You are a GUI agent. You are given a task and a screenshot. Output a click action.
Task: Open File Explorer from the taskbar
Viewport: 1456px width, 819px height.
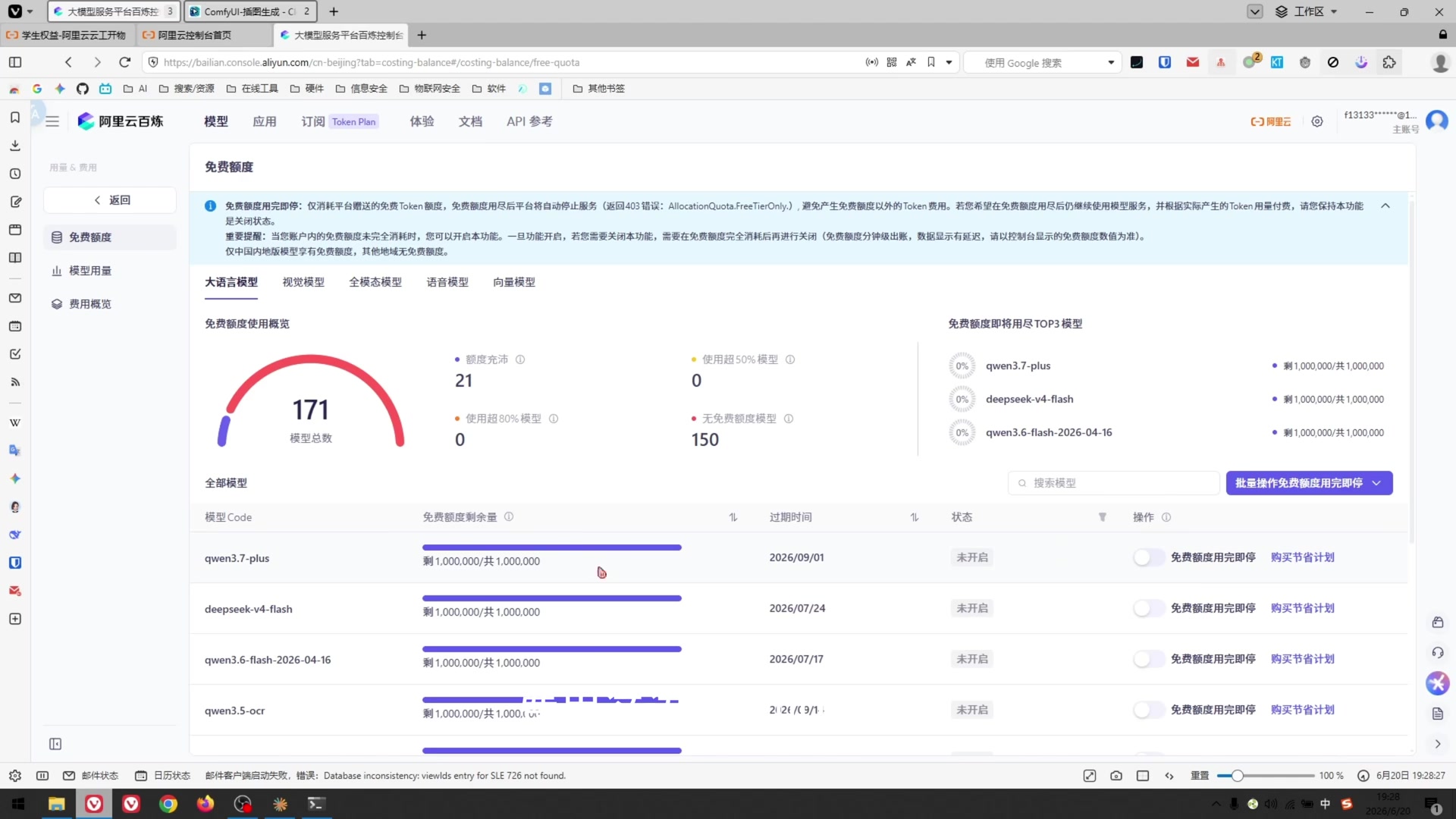(57, 804)
